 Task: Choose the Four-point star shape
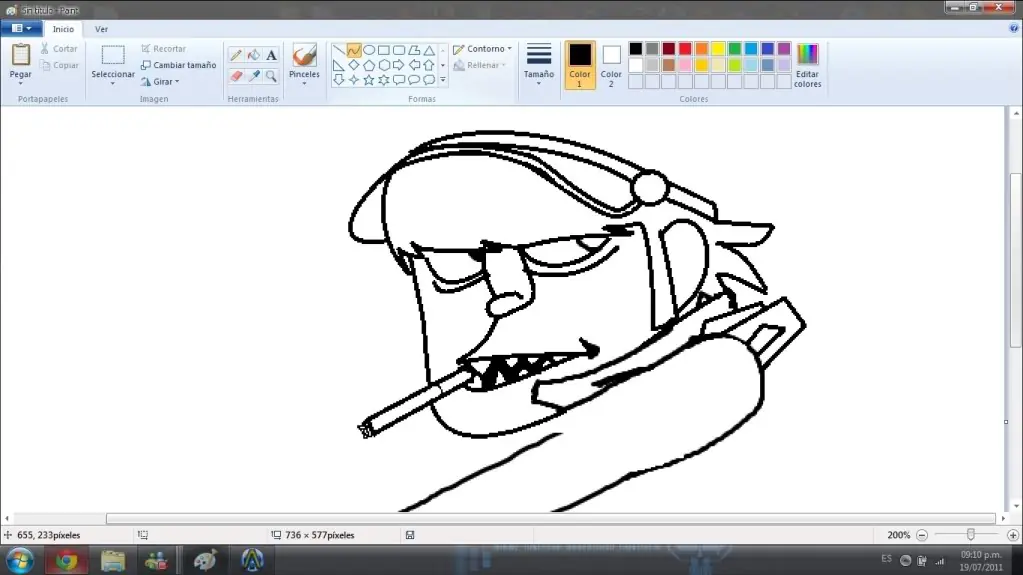pyautogui.click(x=354, y=80)
